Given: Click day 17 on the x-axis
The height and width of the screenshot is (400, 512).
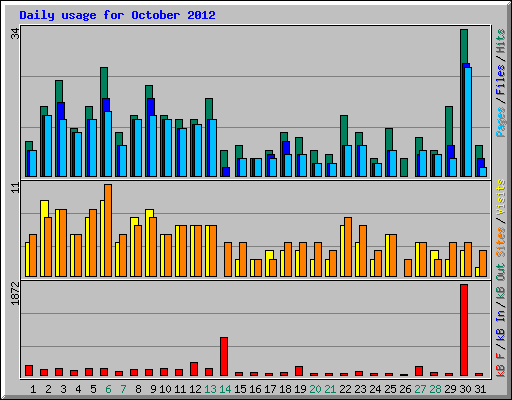Looking at the screenshot, I should click(x=270, y=389).
